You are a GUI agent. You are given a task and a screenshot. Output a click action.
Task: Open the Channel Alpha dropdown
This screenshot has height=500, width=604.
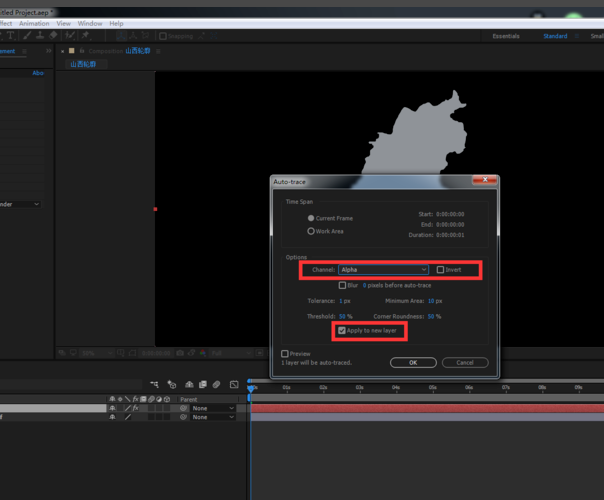(383, 270)
